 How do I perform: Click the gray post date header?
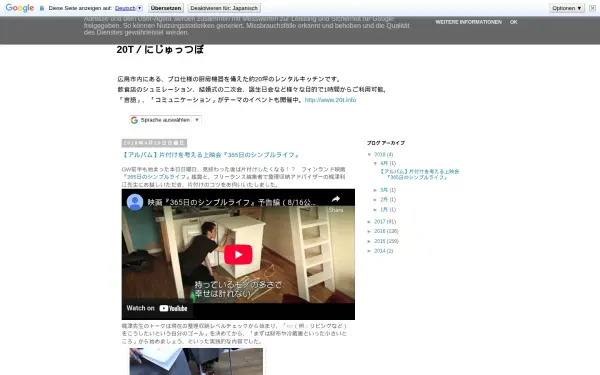tap(154, 143)
